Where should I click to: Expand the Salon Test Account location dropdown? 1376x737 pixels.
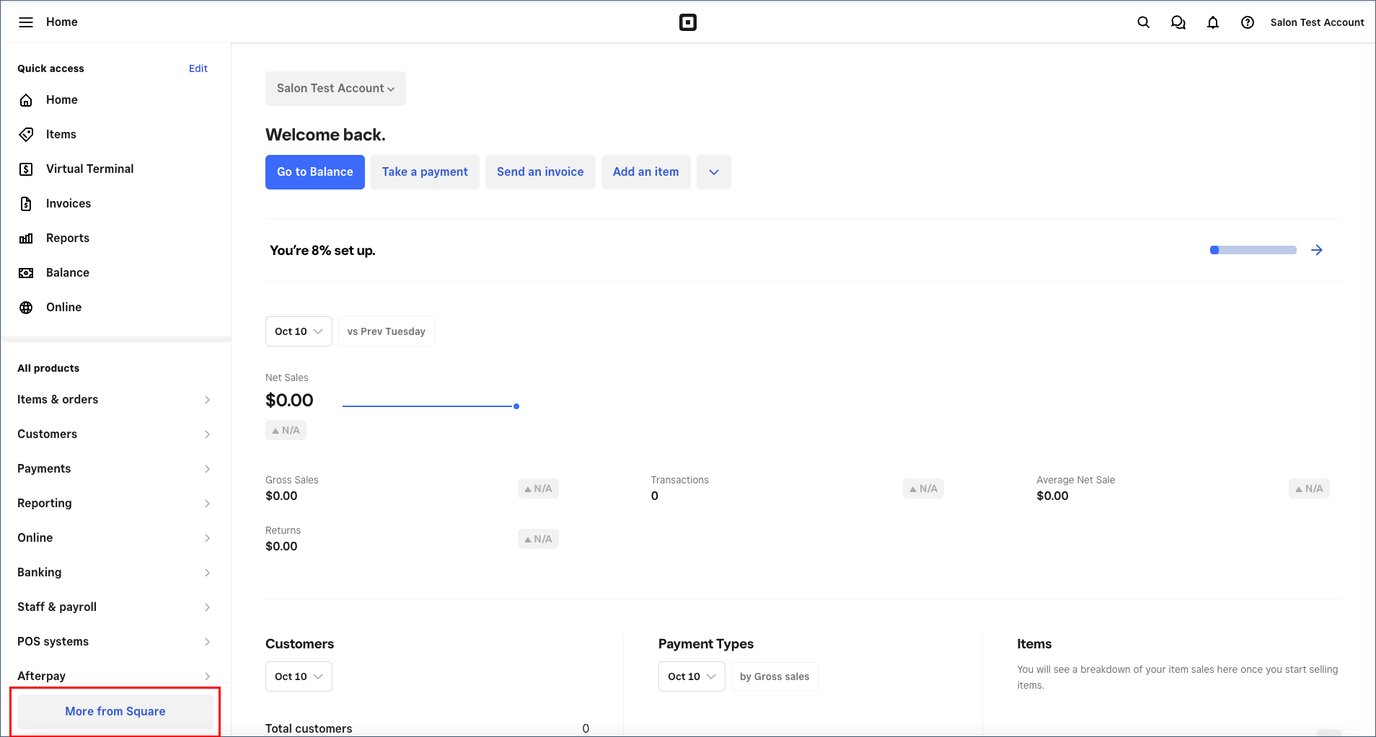pos(335,88)
